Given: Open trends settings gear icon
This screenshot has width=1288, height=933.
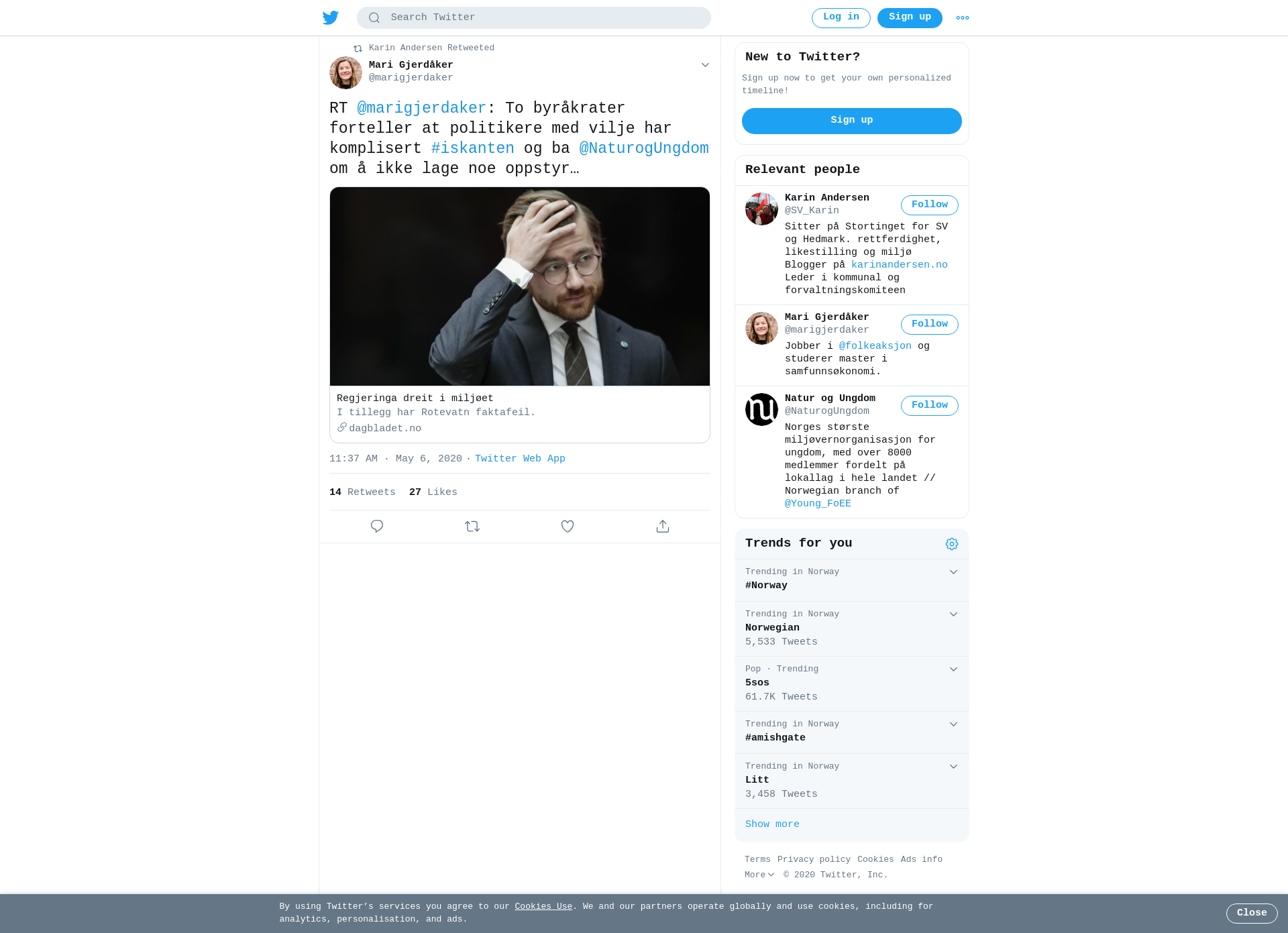Looking at the screenshot, I should [952, 544].
